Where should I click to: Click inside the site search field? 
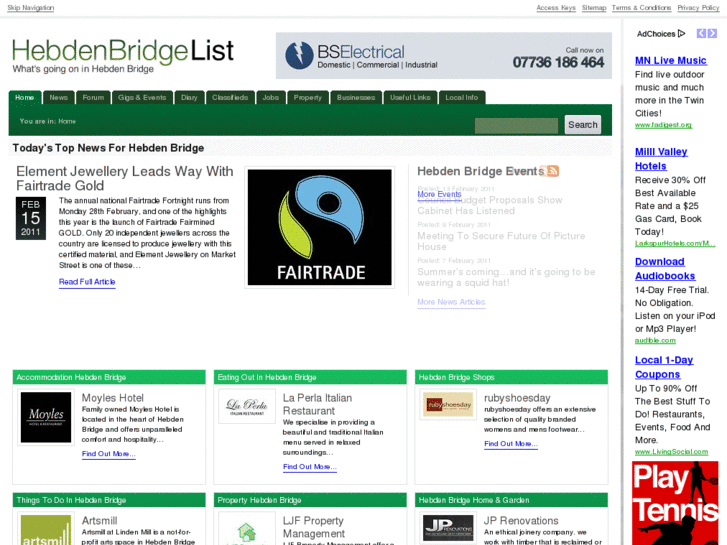pos(516,125)
